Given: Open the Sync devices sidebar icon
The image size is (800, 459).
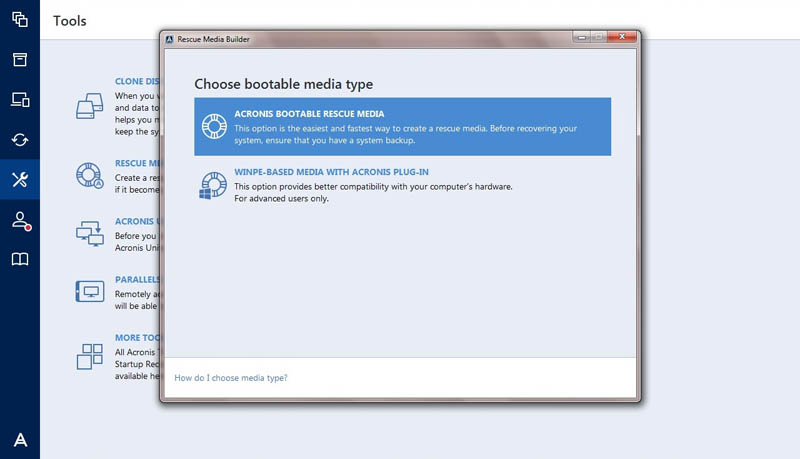Looking at the screenshot, I should [20, 99].
